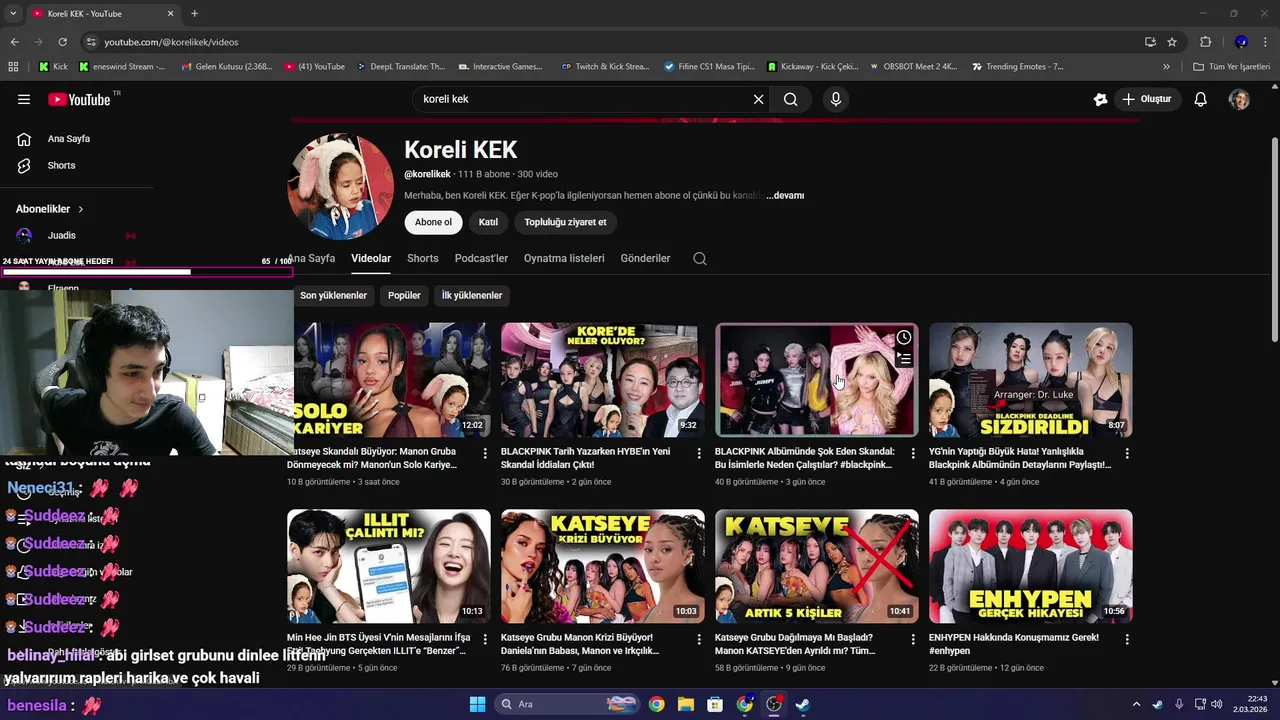This screenshot has height=720, width=1280.
Task: Open options menu for Katseye Dağılmaya video
Action: [x=913, y=639]
